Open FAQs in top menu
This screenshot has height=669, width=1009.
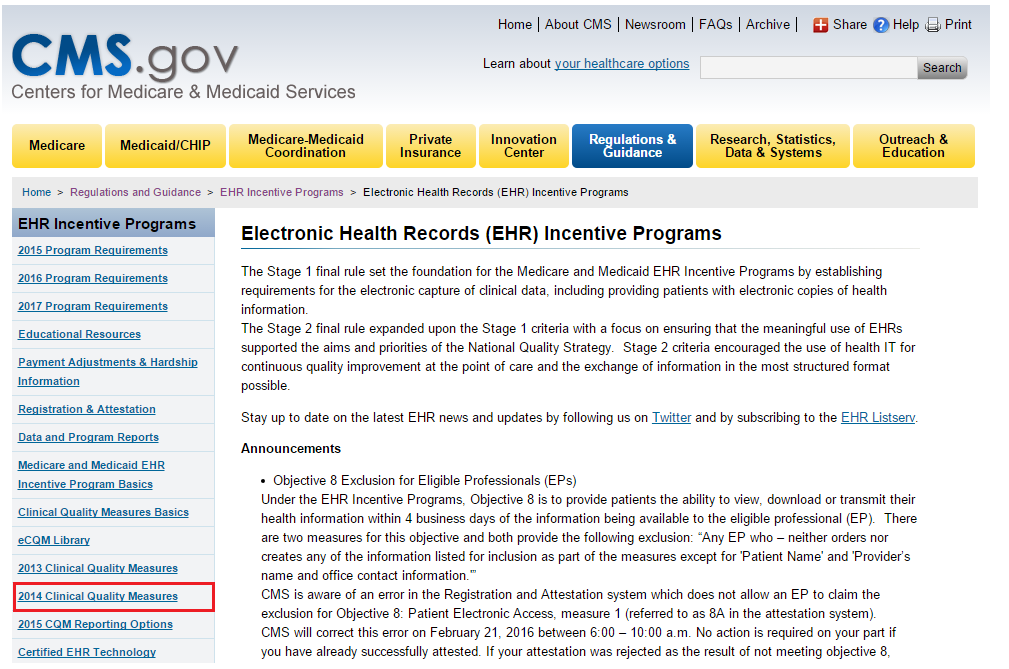(x=716, y=24)
